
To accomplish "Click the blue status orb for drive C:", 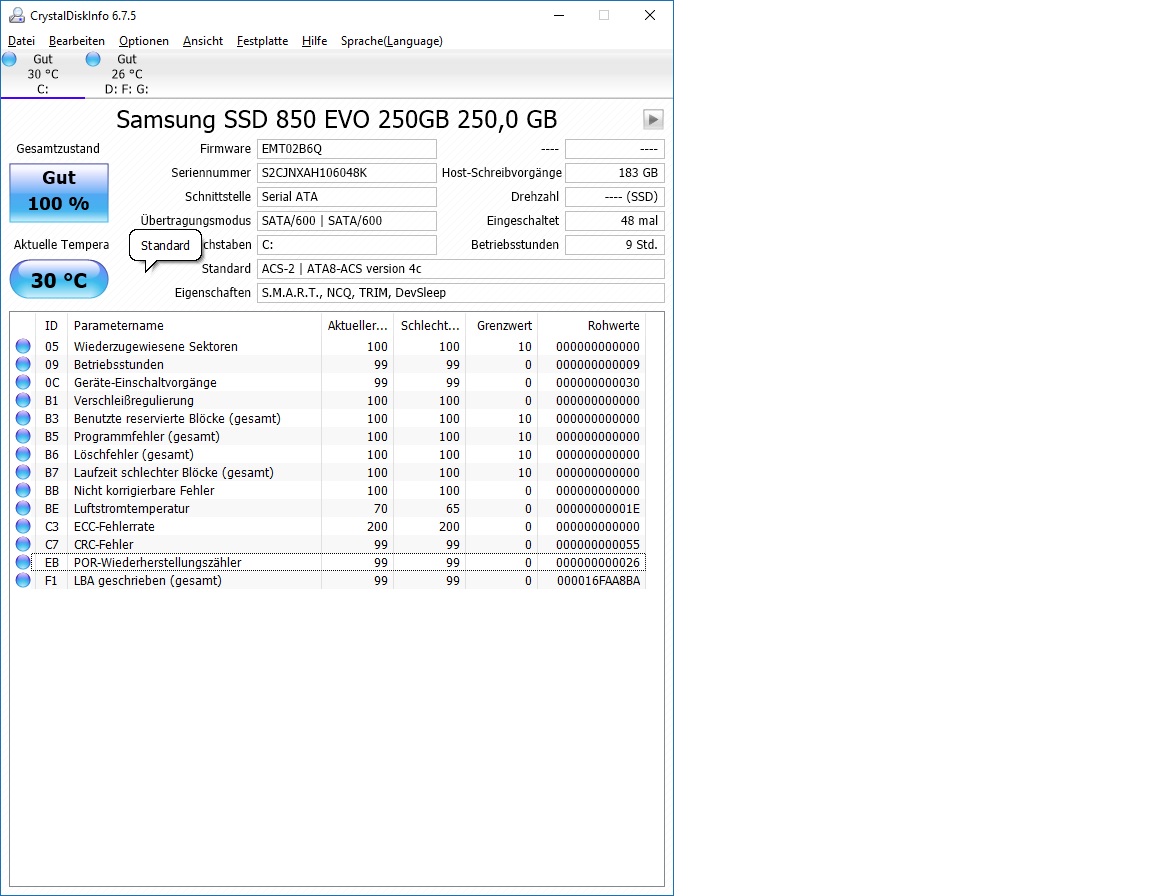I will click(x=10, y=59).
